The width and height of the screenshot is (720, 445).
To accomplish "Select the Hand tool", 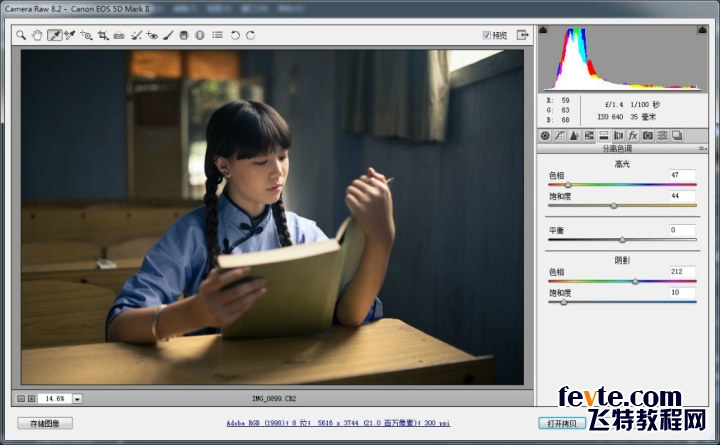I will coord(37,35).
